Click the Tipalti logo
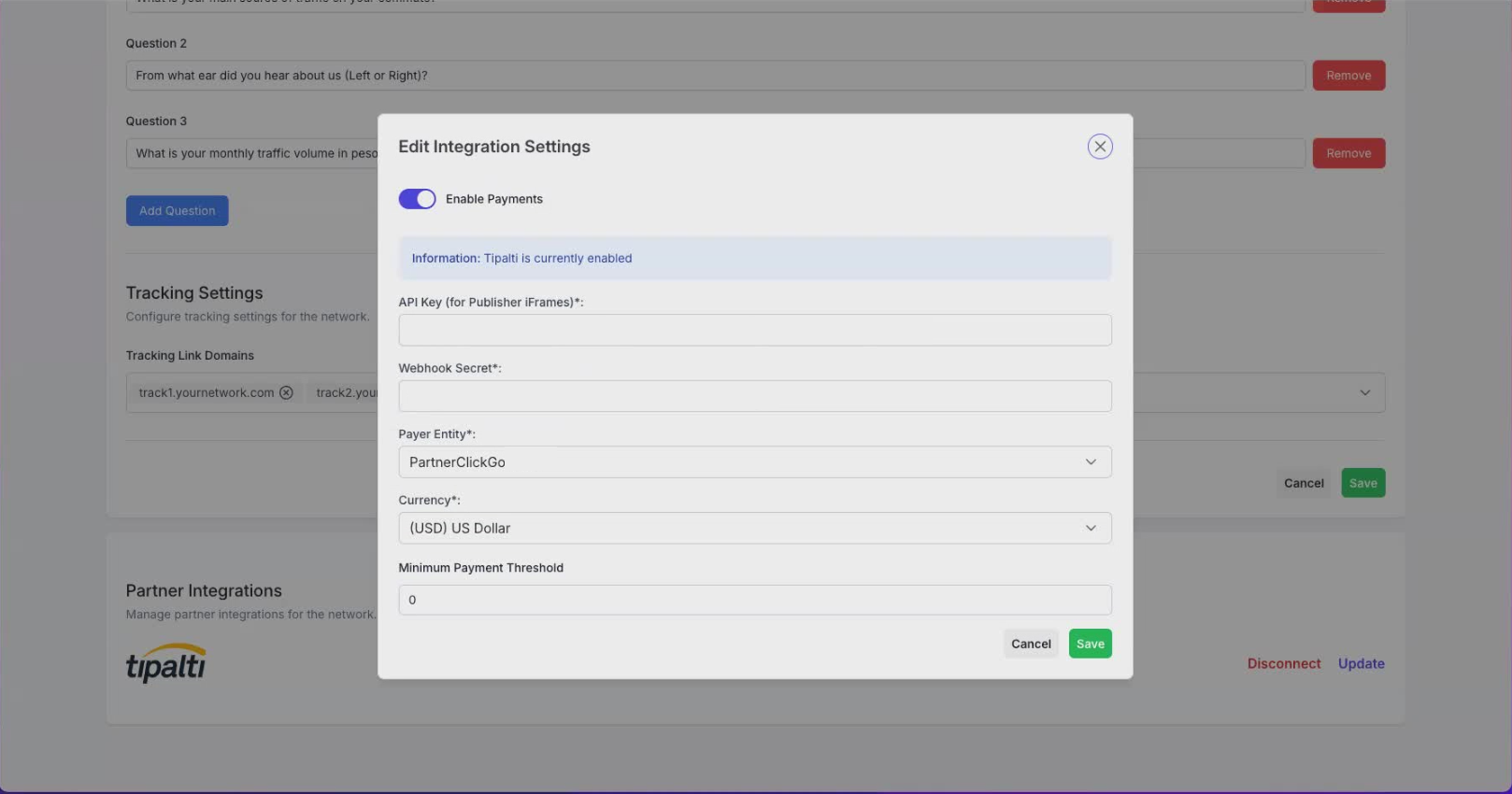This screenshot has height=794, width=1512. point(166,663)
